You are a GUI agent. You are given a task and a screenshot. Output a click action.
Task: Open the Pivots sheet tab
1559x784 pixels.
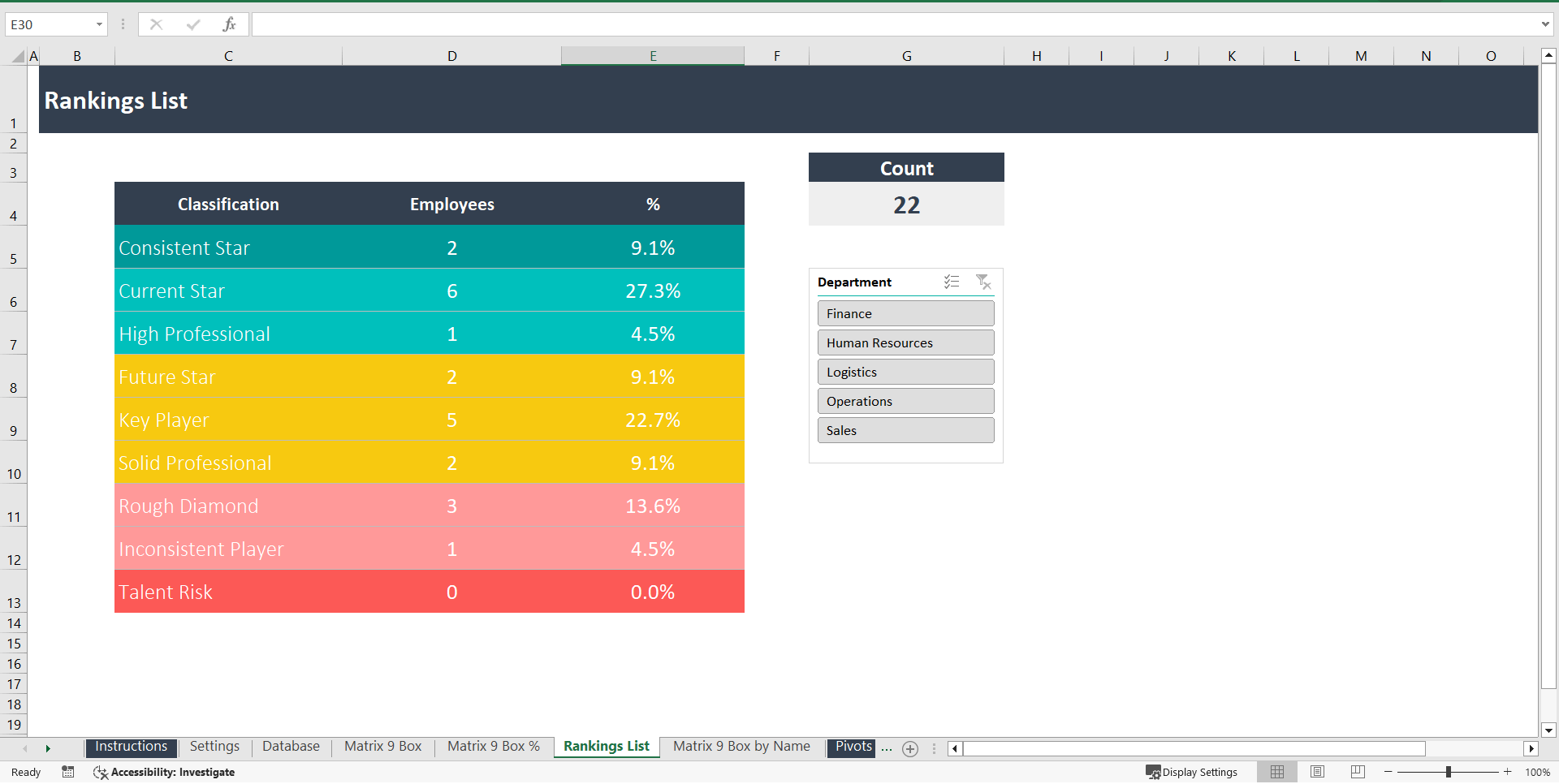[x=853, y=747]
